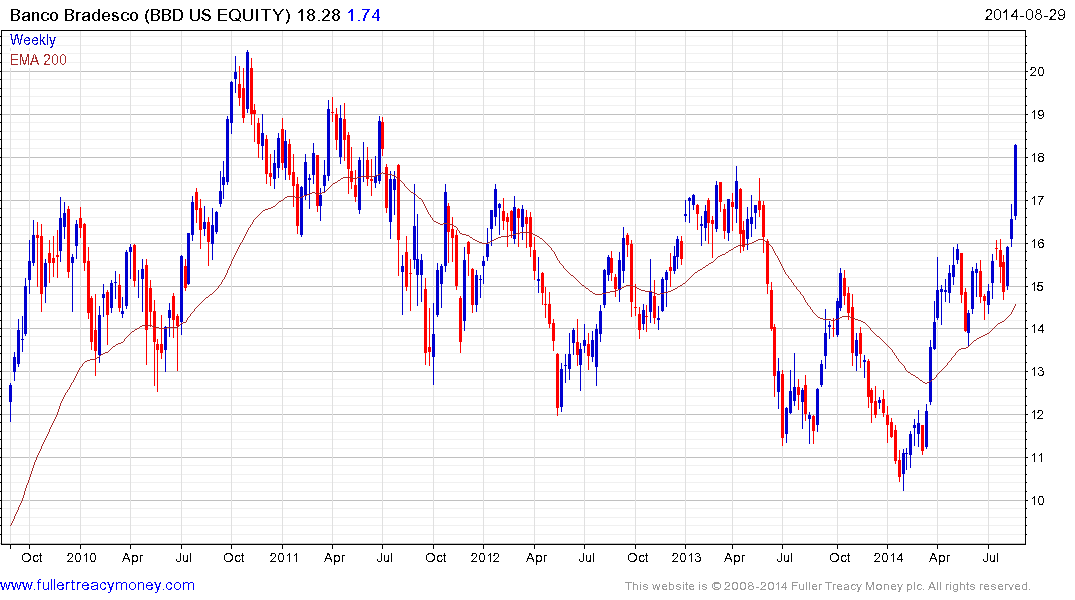This screenshot has width=1075, height=600.
Task: Click the final Jul label after 2014
Action: pos(990,557)
